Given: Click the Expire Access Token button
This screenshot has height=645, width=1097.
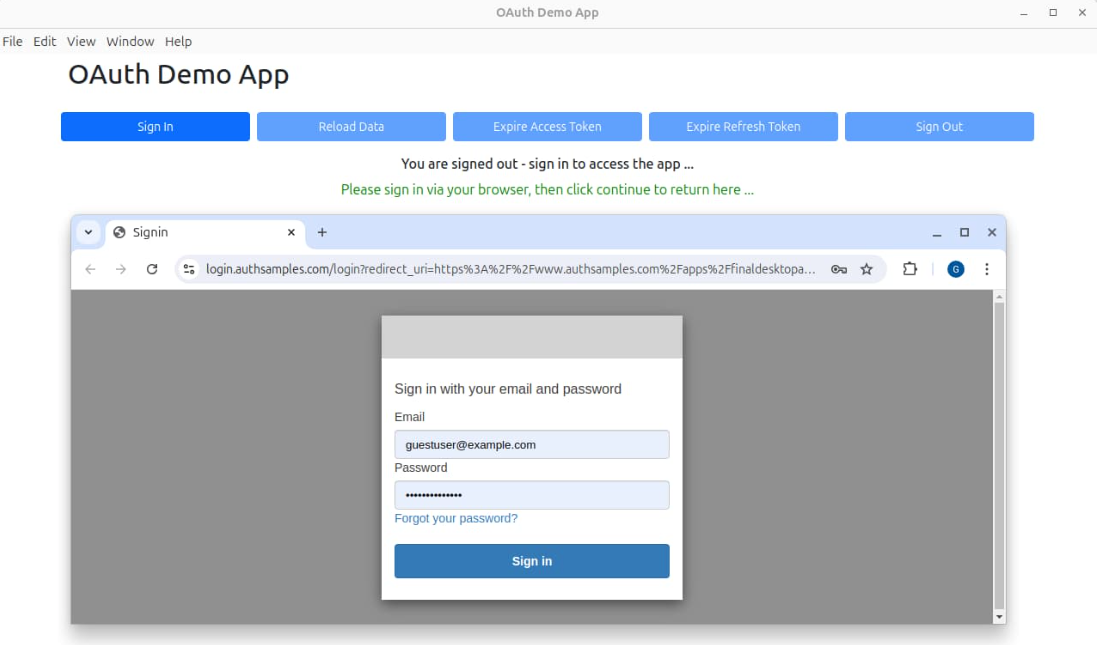Looking at the screenshot, I should click(x=547, y=127).
